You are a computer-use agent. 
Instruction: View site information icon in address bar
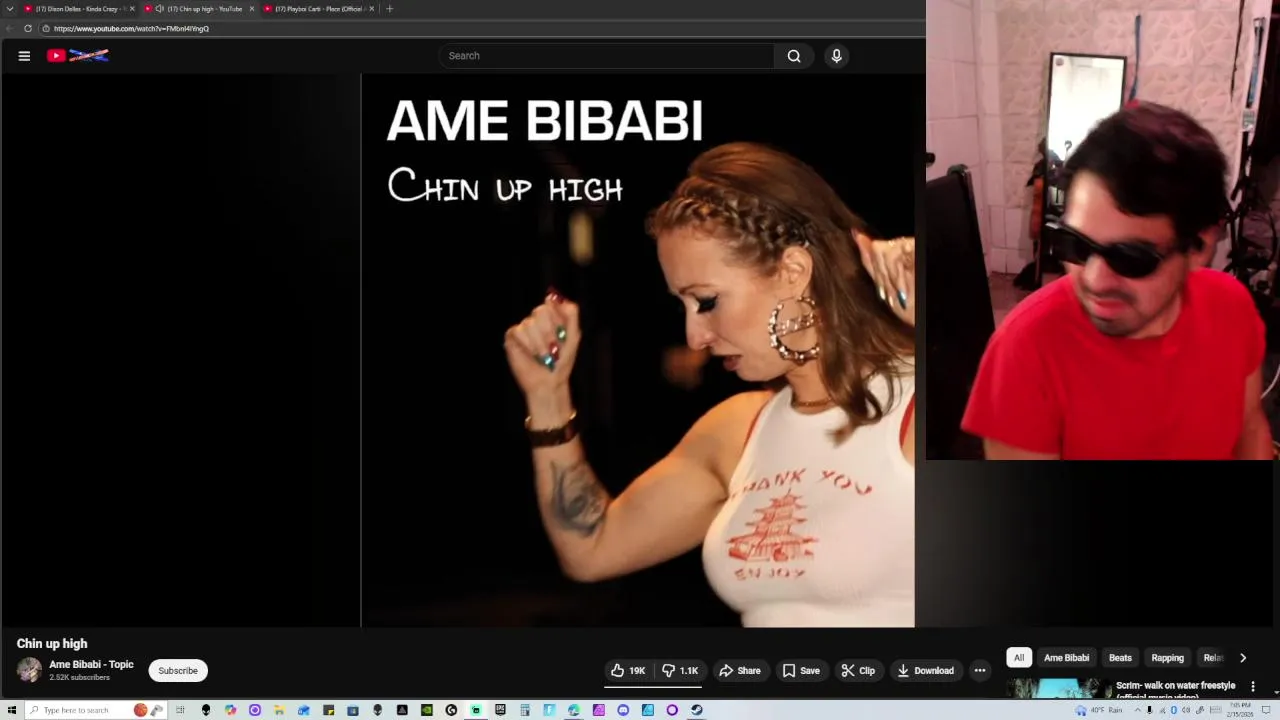pyautogui.click(x=46, y=29)
